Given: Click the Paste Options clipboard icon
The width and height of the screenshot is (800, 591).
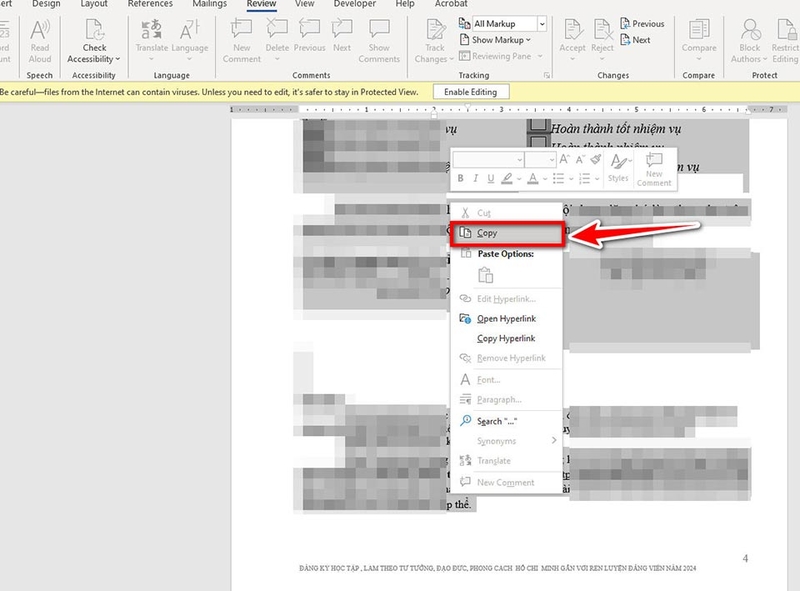Looking at the screenshot, I should pos(485,275).
